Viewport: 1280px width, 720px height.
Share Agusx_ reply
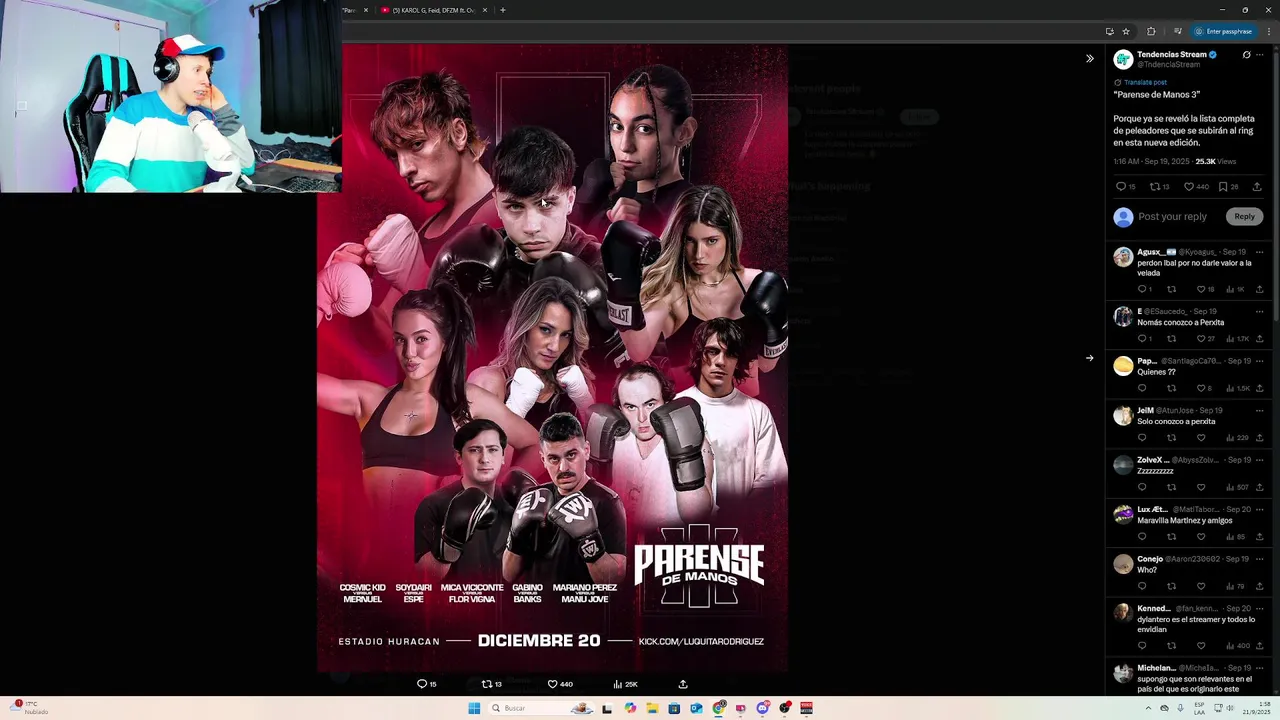point(1259,289)
